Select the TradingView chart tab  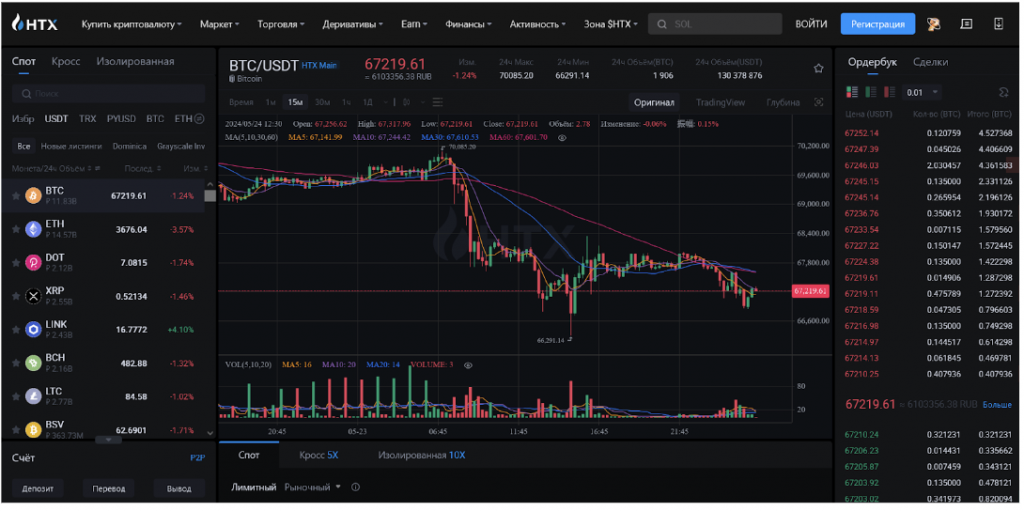click(x=720, y=102)
